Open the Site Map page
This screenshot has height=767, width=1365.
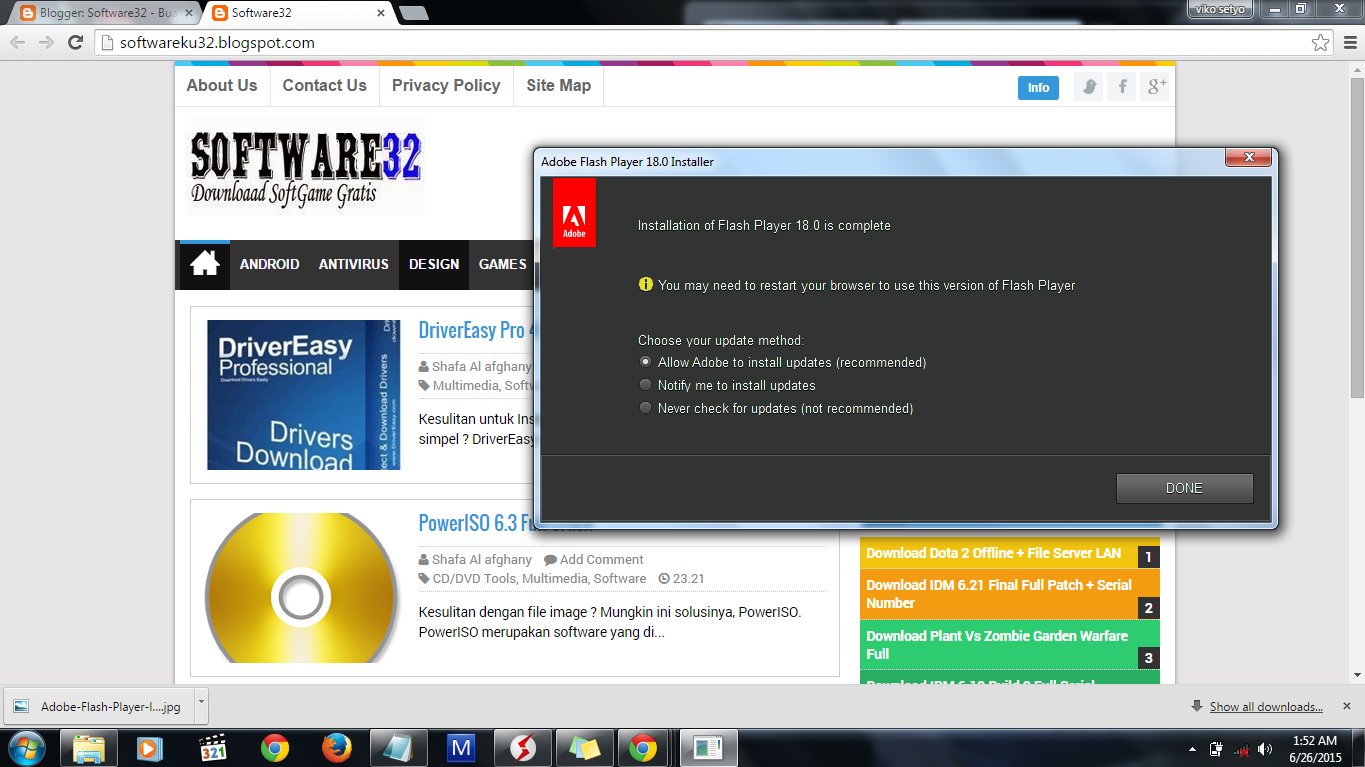559,86
